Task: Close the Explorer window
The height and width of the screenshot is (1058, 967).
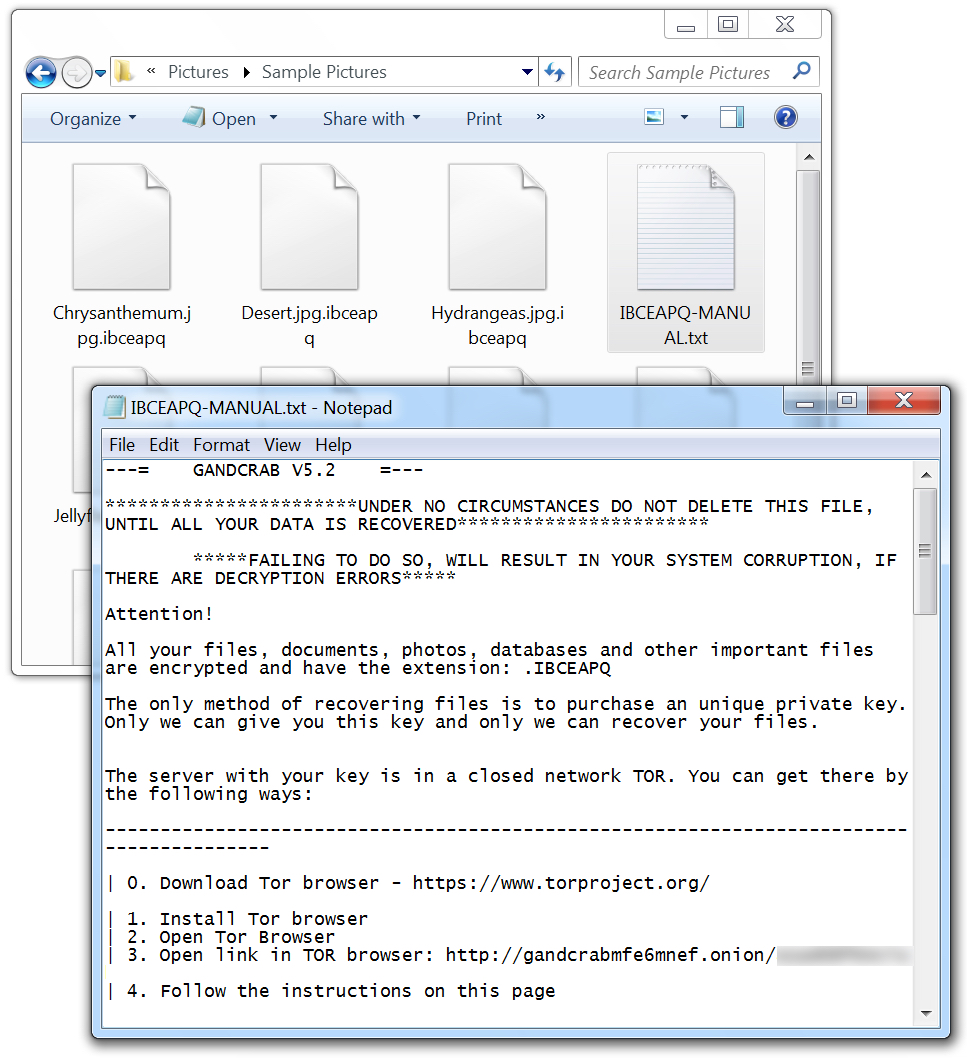Action: [785, 25]
